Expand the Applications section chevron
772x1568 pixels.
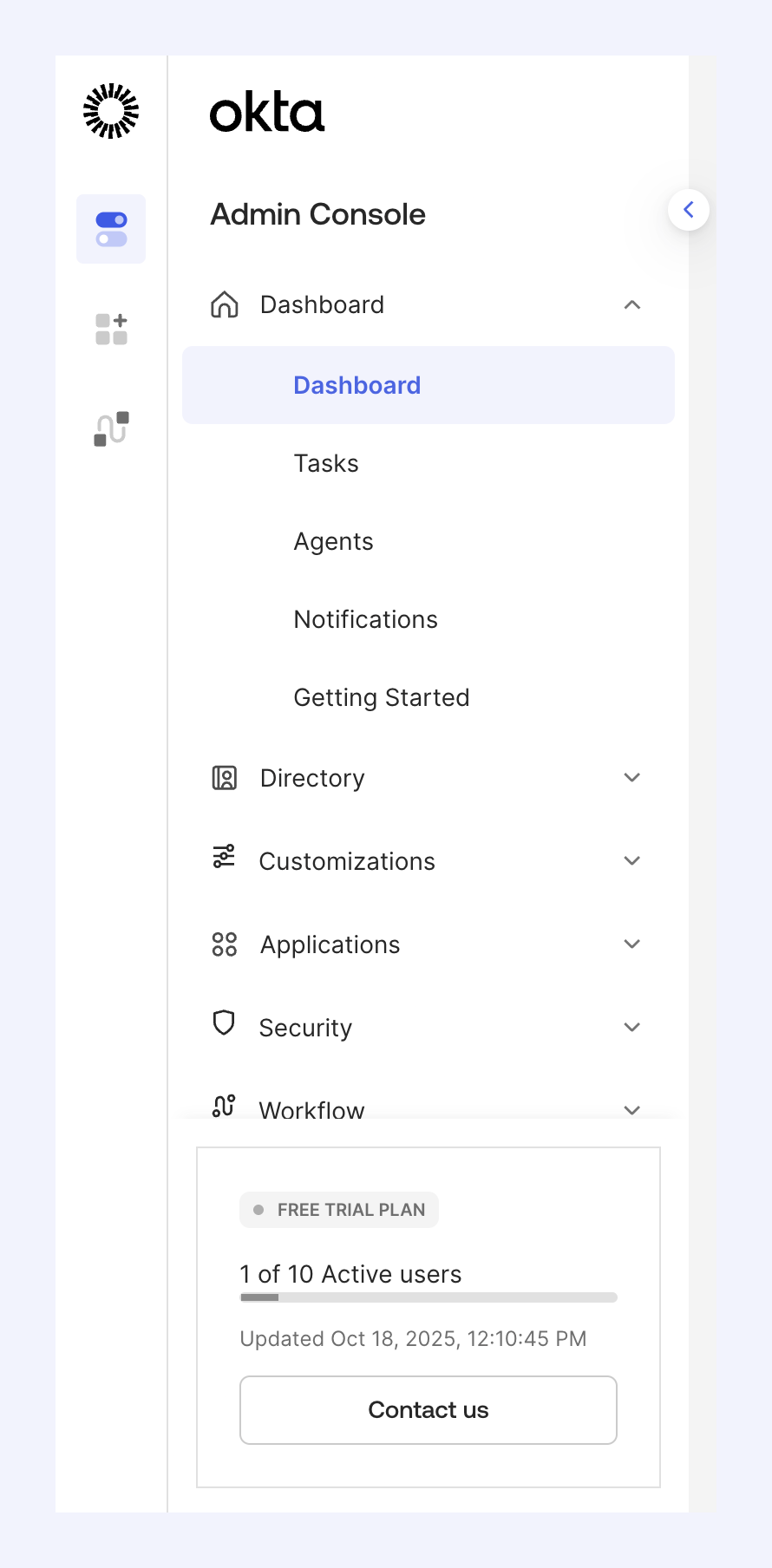632,944
